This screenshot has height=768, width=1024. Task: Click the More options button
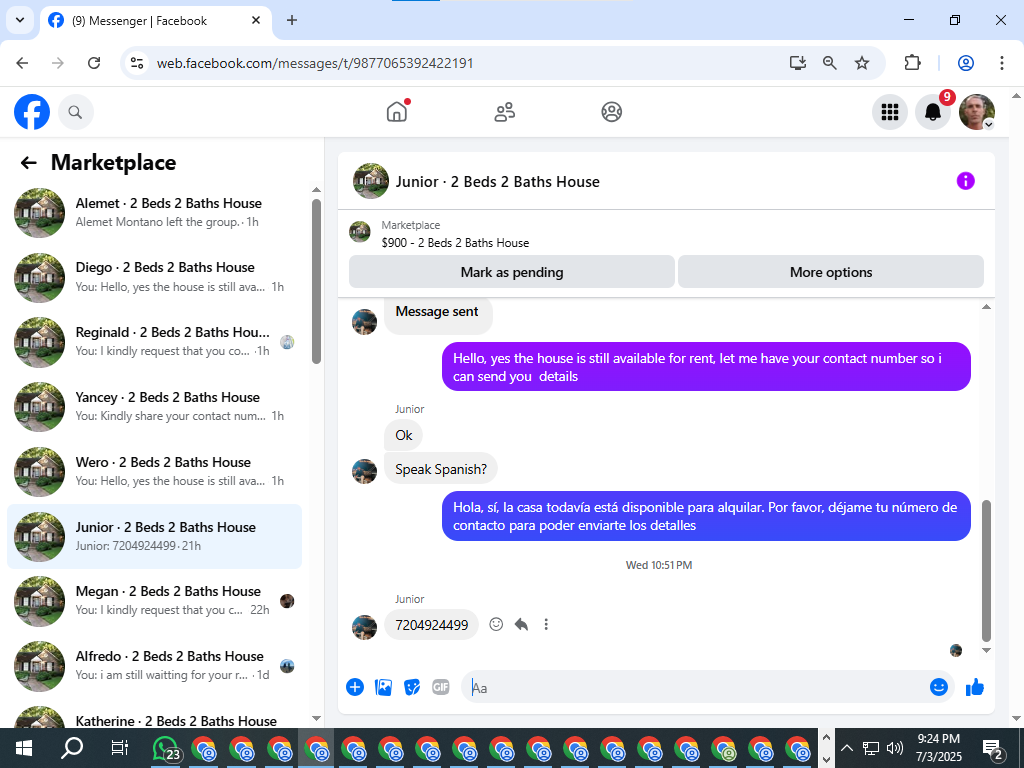click(x=831, y=272)
